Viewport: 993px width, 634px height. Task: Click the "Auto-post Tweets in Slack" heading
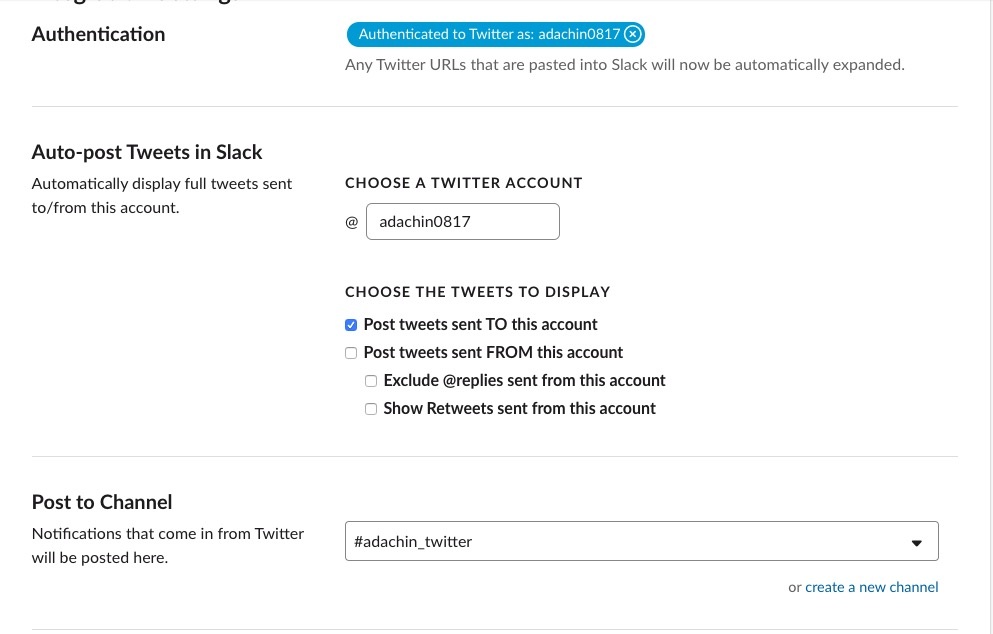pyautogui.click(x=147, y=152)
